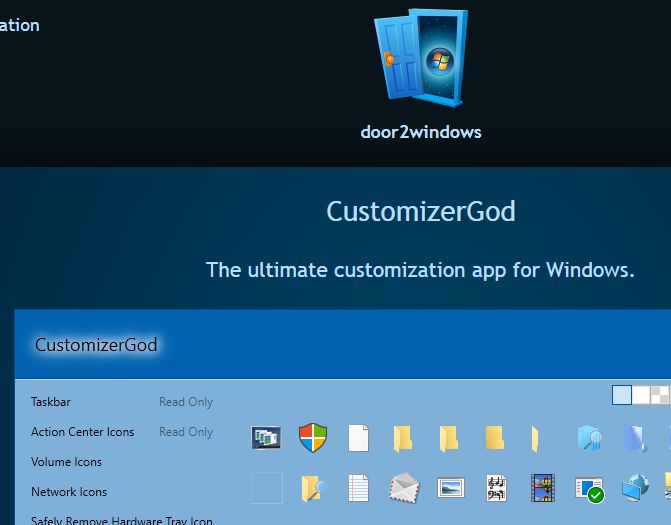Select the lined text document icon
The image size is (671, 525).
click(x=358, y=488)
